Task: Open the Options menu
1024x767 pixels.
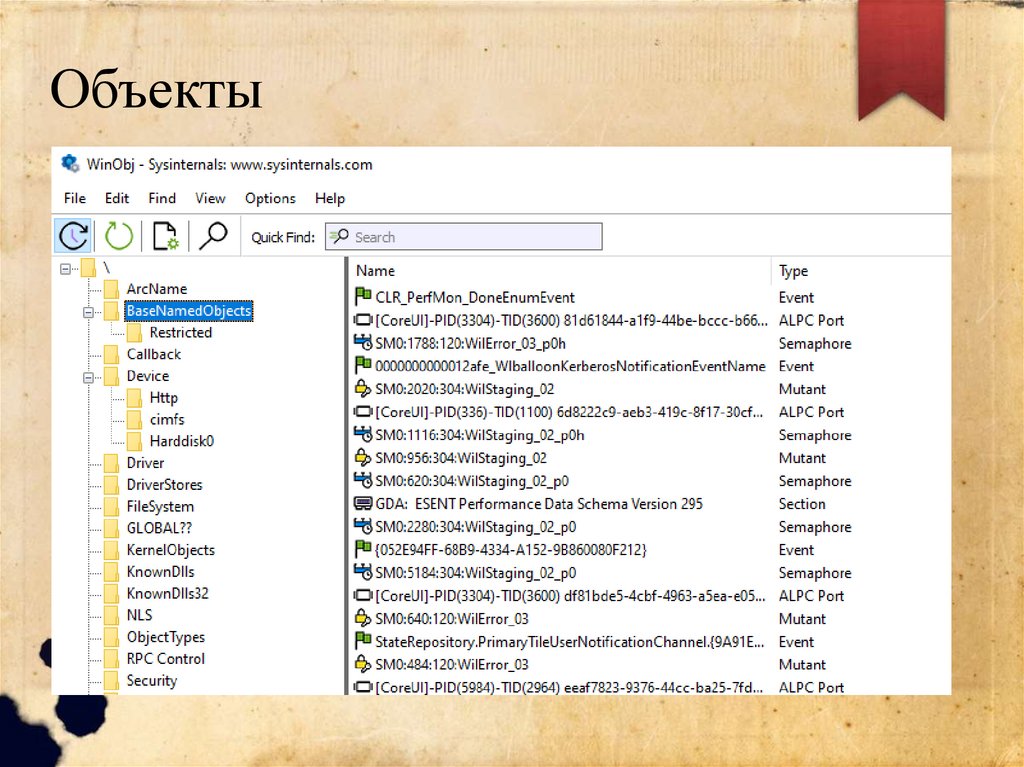Action: pos(270,198)
